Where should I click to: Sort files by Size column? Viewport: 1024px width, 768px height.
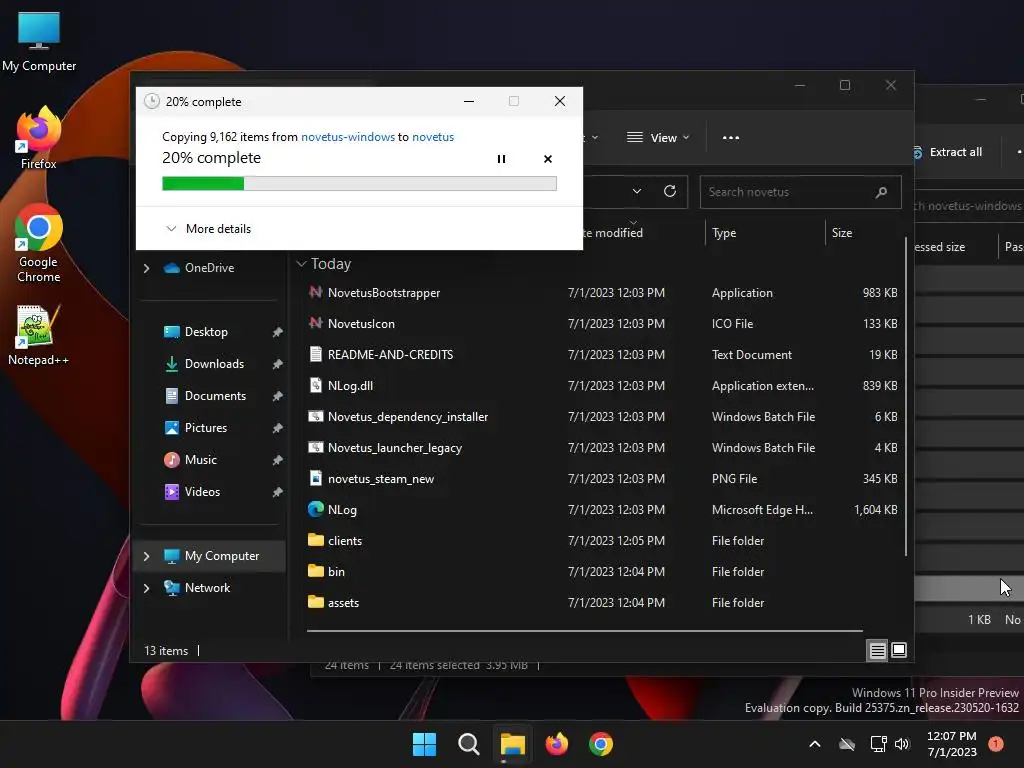863,232
